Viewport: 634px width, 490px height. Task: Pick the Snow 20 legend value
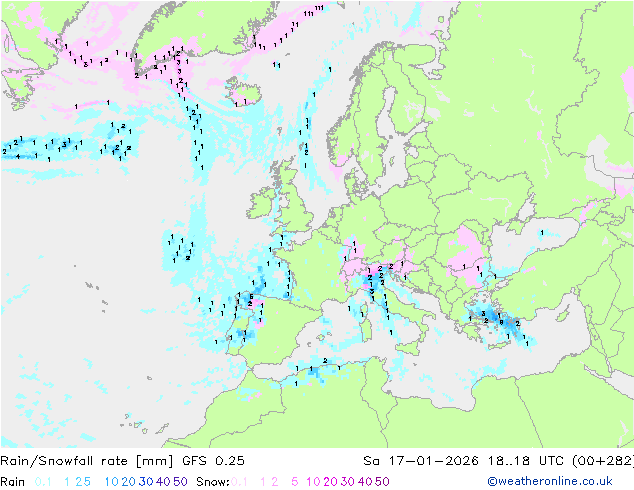pyautogui.click(x=330, y=482)
